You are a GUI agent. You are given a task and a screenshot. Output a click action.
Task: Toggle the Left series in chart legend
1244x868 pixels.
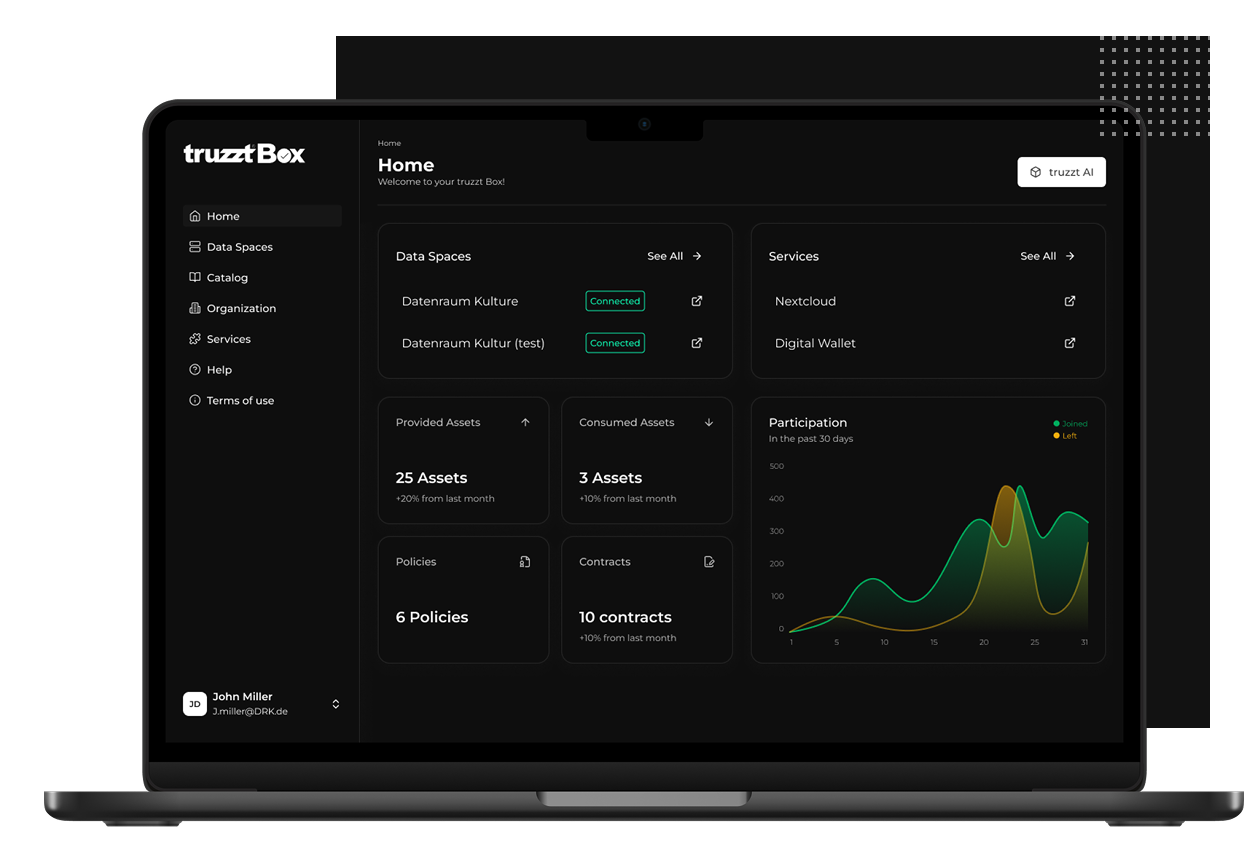point(1066,436)
